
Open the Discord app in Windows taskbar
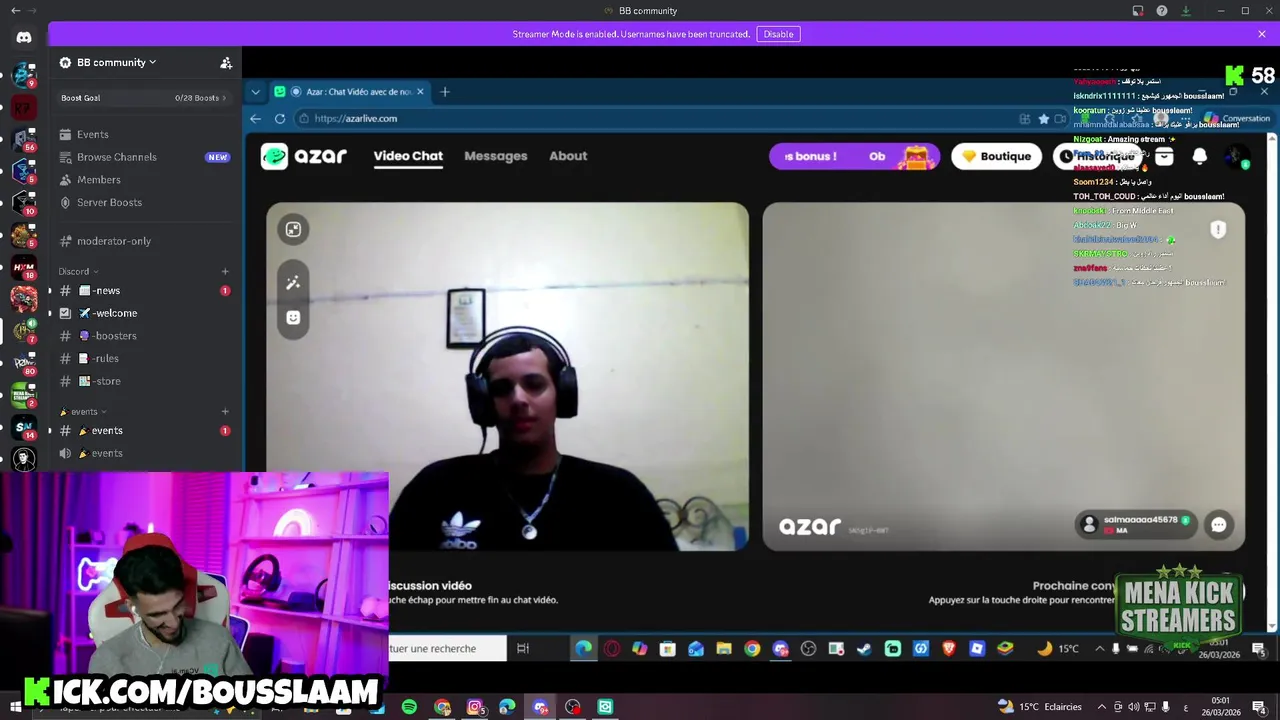pos(540,707)
